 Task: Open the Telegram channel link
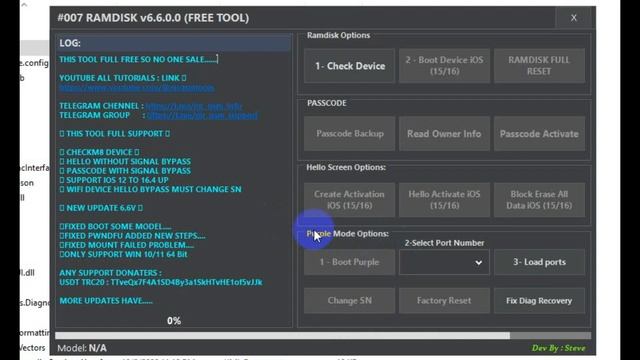[194, 106]
